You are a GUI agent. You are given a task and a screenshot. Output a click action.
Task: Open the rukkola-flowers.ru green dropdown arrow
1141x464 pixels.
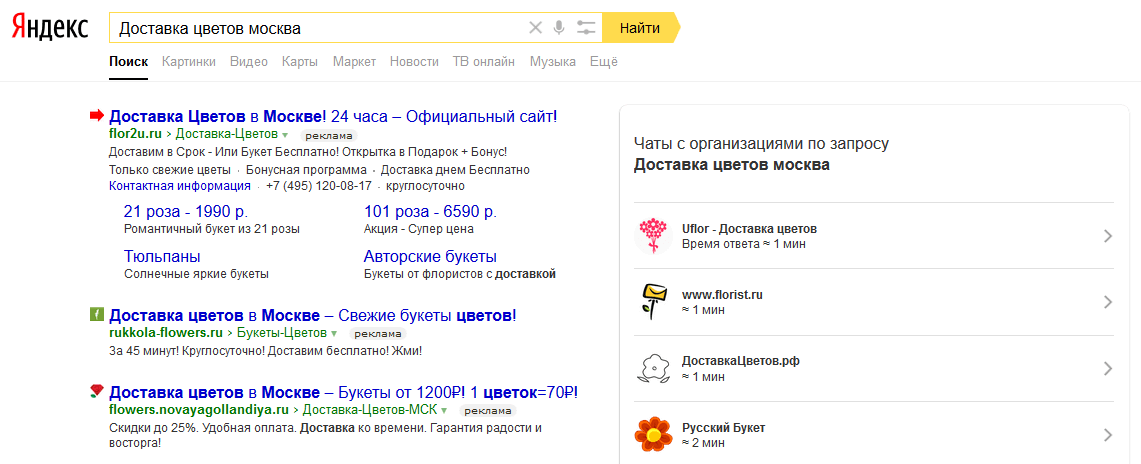(x=334, y=334)
